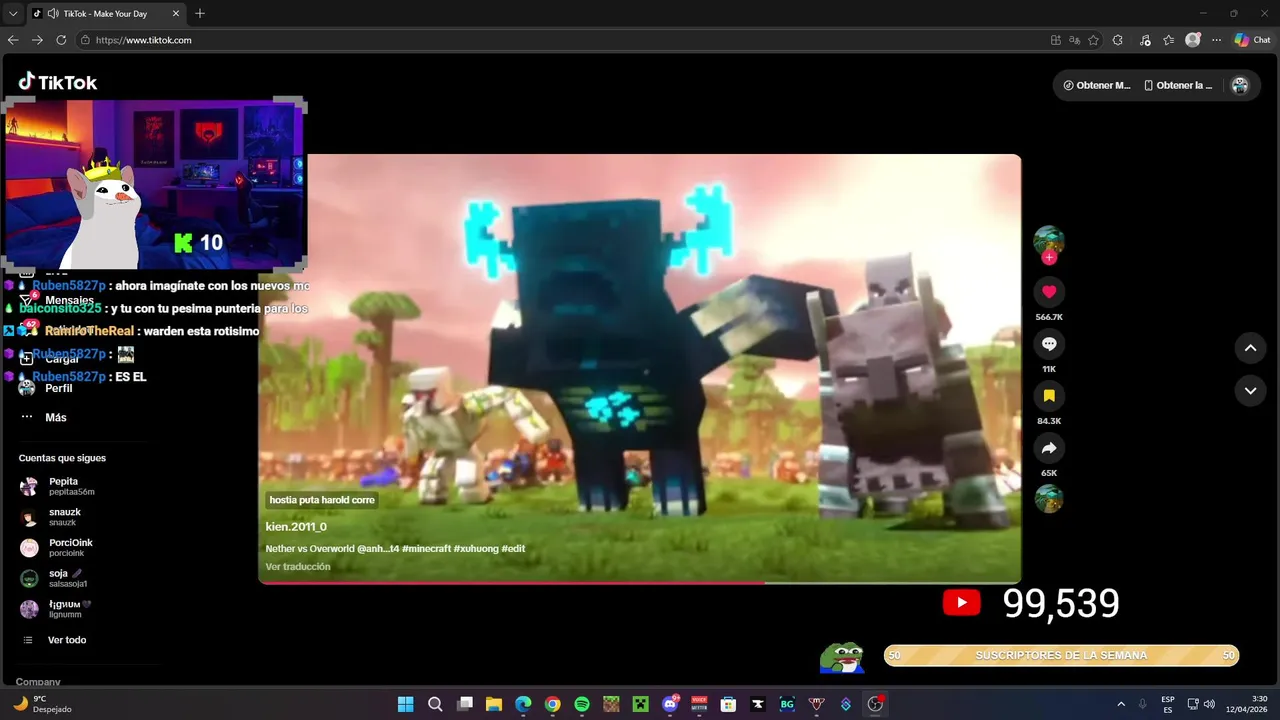1280x720 pixels.
Task: Open Edge profile avatar
Action: click(1193, 40)
